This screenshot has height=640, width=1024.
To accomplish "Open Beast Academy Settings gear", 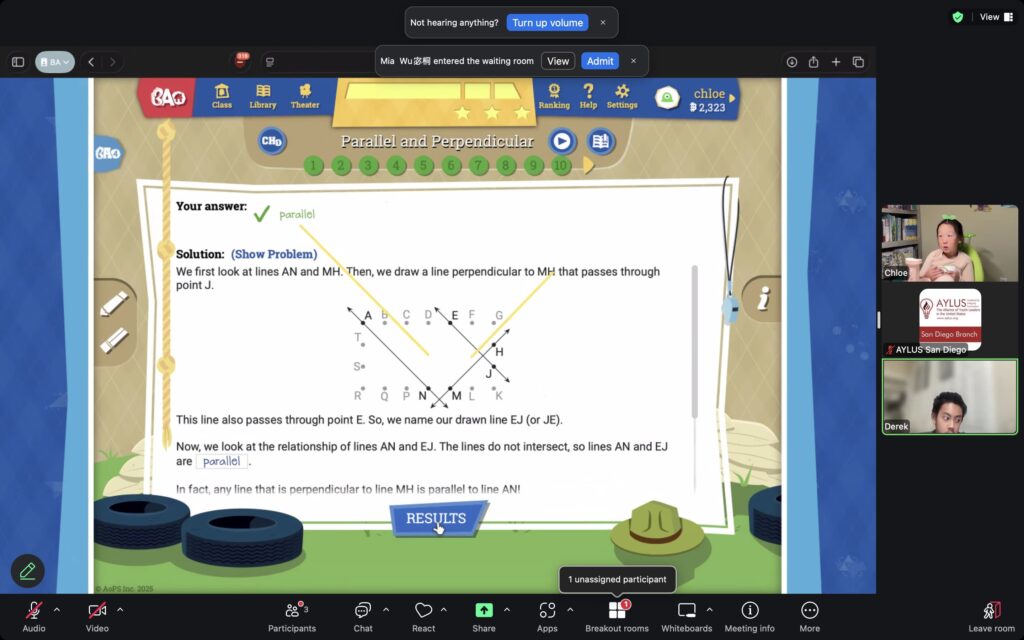I will pos(622,96).
